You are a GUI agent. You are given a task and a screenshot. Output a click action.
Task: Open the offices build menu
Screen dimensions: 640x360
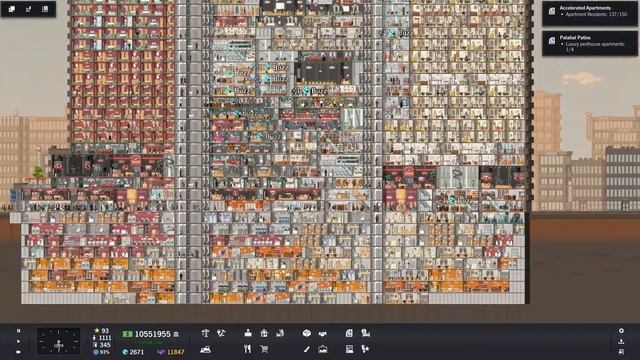point(248,333)
